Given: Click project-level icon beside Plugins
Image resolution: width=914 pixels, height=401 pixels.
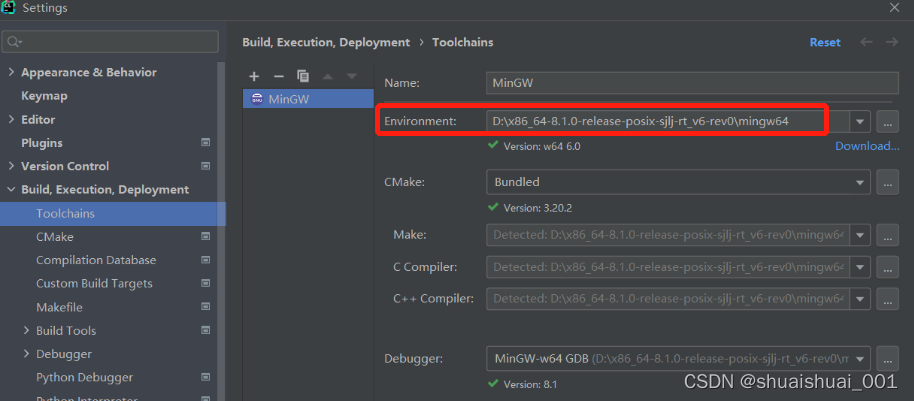Looking at the screenshot, I should click(x=205, y=143).
